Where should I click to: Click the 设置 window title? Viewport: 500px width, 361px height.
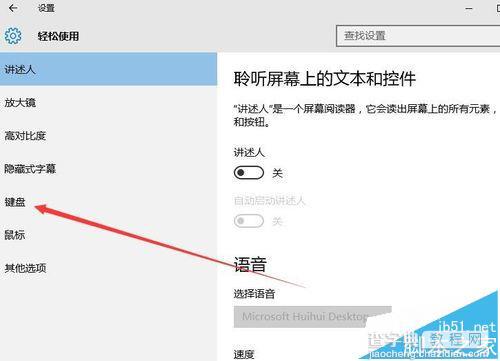pyautogui.click(x=46, y=8)
